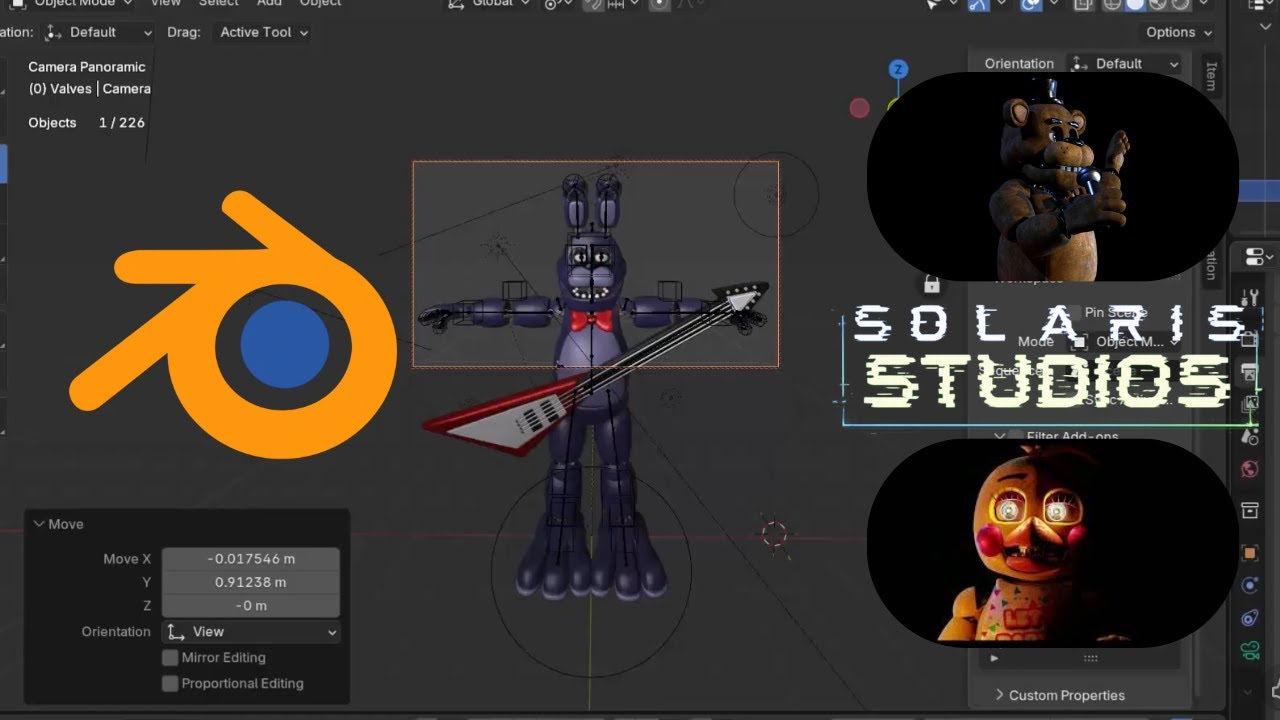Collapse the Move operator panel
This screenshot has width=1280, height=720.
39,524
